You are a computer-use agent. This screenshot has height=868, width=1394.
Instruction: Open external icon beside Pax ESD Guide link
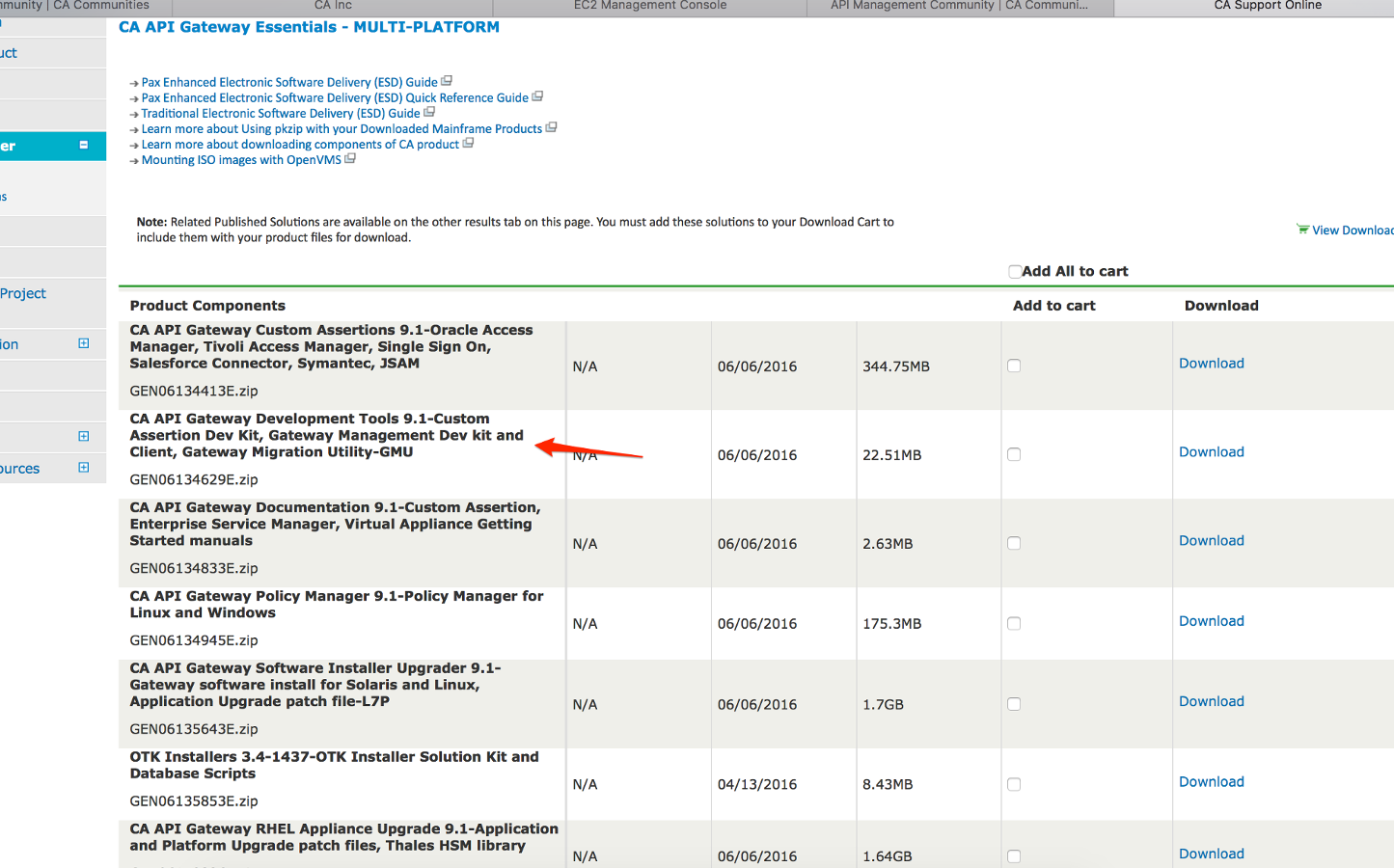[447, 81]
